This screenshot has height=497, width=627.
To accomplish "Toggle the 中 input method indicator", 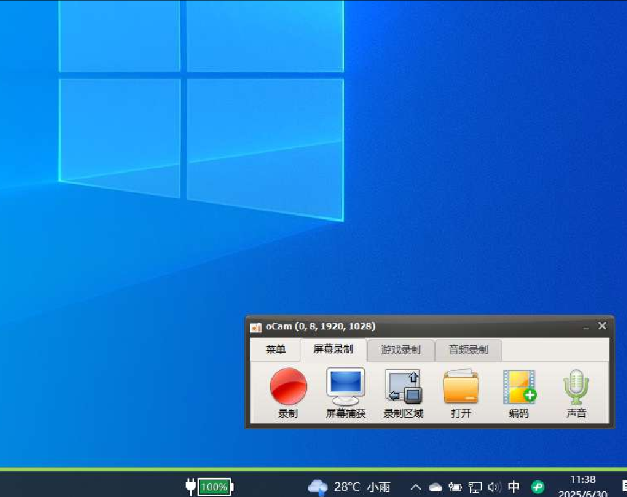I will coord(514,487).
